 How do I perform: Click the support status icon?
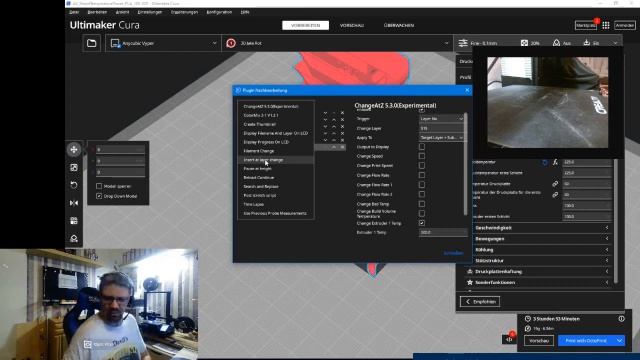tap(556, 43)
